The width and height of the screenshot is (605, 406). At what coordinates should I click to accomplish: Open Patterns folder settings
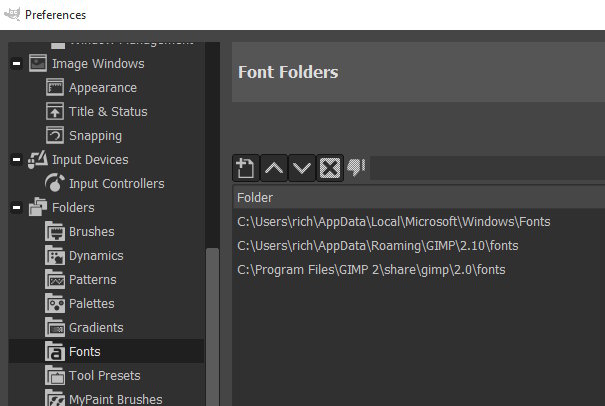[x=93, y=279]
